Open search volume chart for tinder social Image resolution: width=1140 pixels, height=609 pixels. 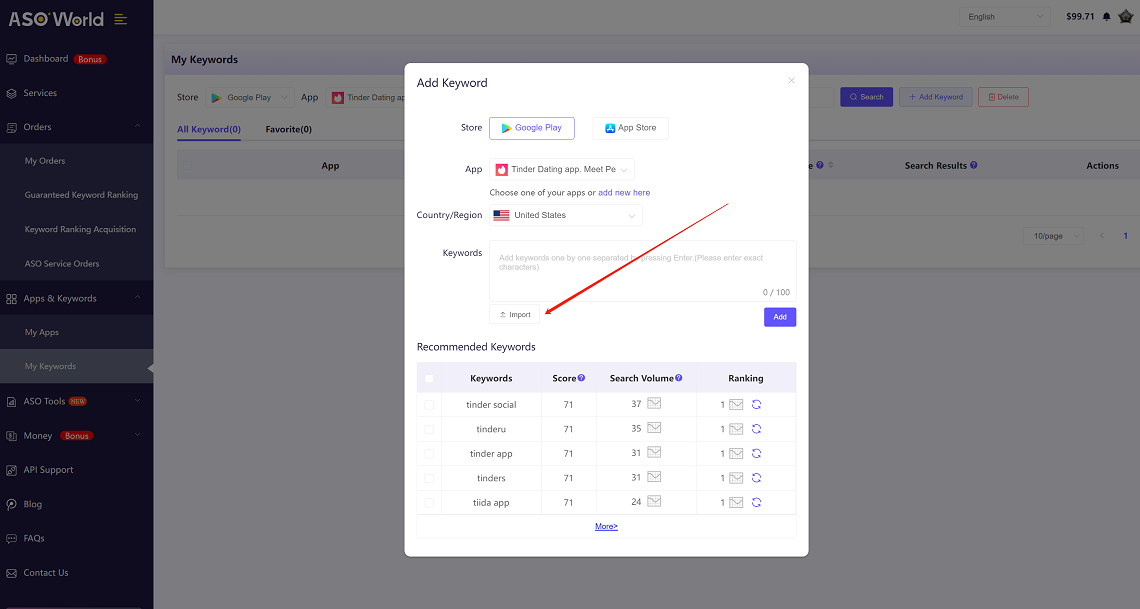pos(654,403)
